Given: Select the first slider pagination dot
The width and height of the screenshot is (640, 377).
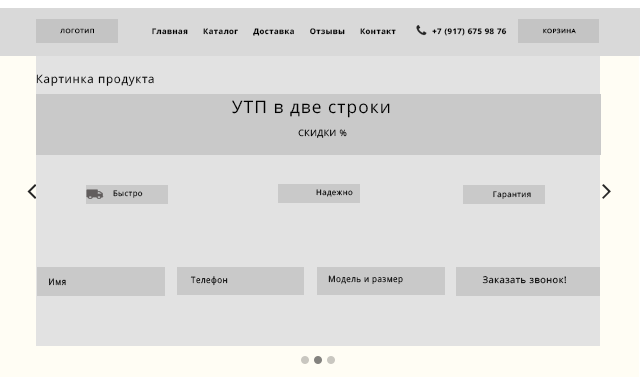Looking at the screenshot, I should click(305, 360).
